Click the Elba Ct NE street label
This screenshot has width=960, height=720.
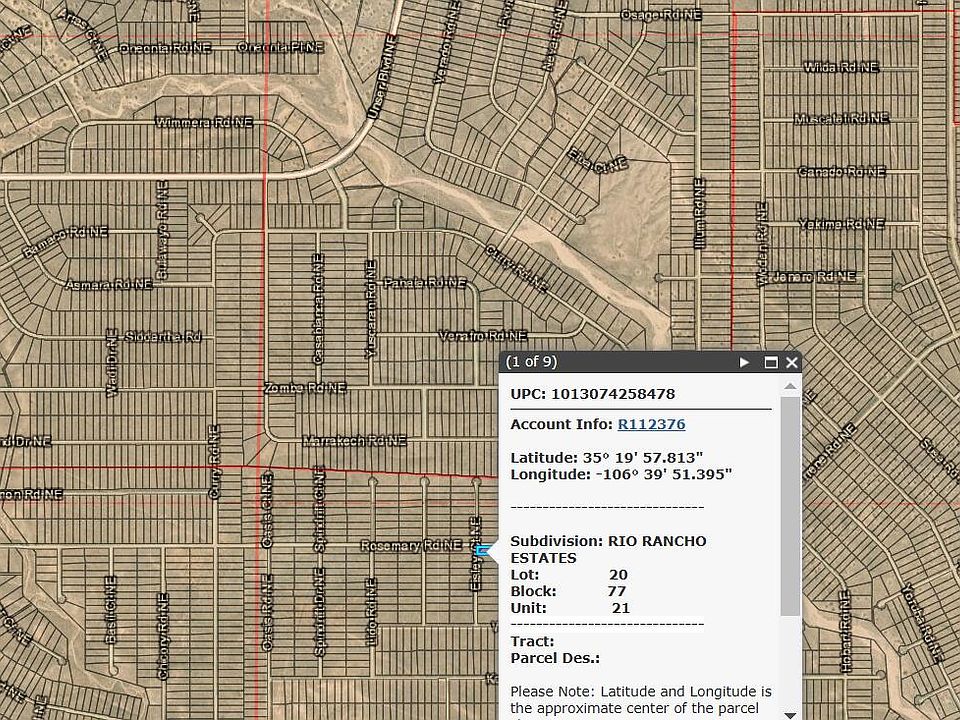point(598,160)
